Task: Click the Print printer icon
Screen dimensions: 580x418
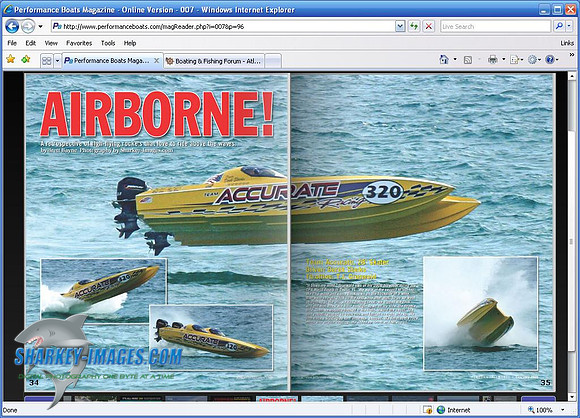Action: pos(492,60)
